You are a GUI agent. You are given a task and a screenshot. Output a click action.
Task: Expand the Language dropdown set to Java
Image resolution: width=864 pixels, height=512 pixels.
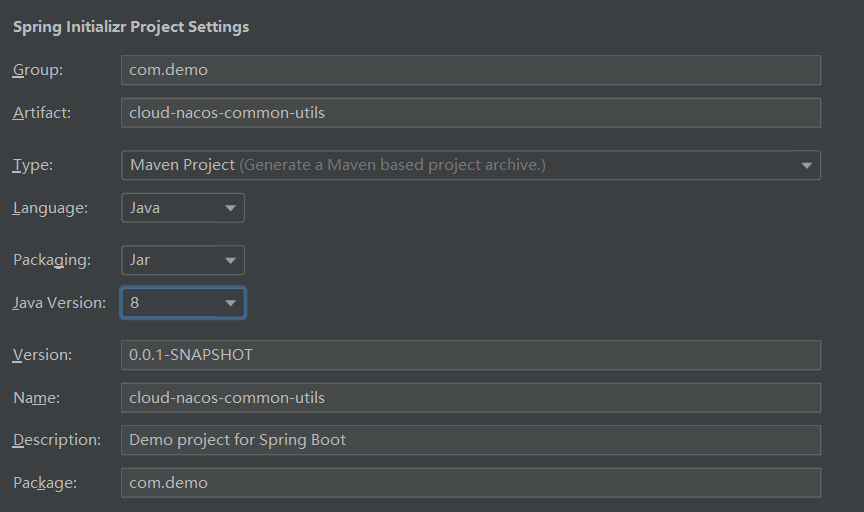pos(182,208)
